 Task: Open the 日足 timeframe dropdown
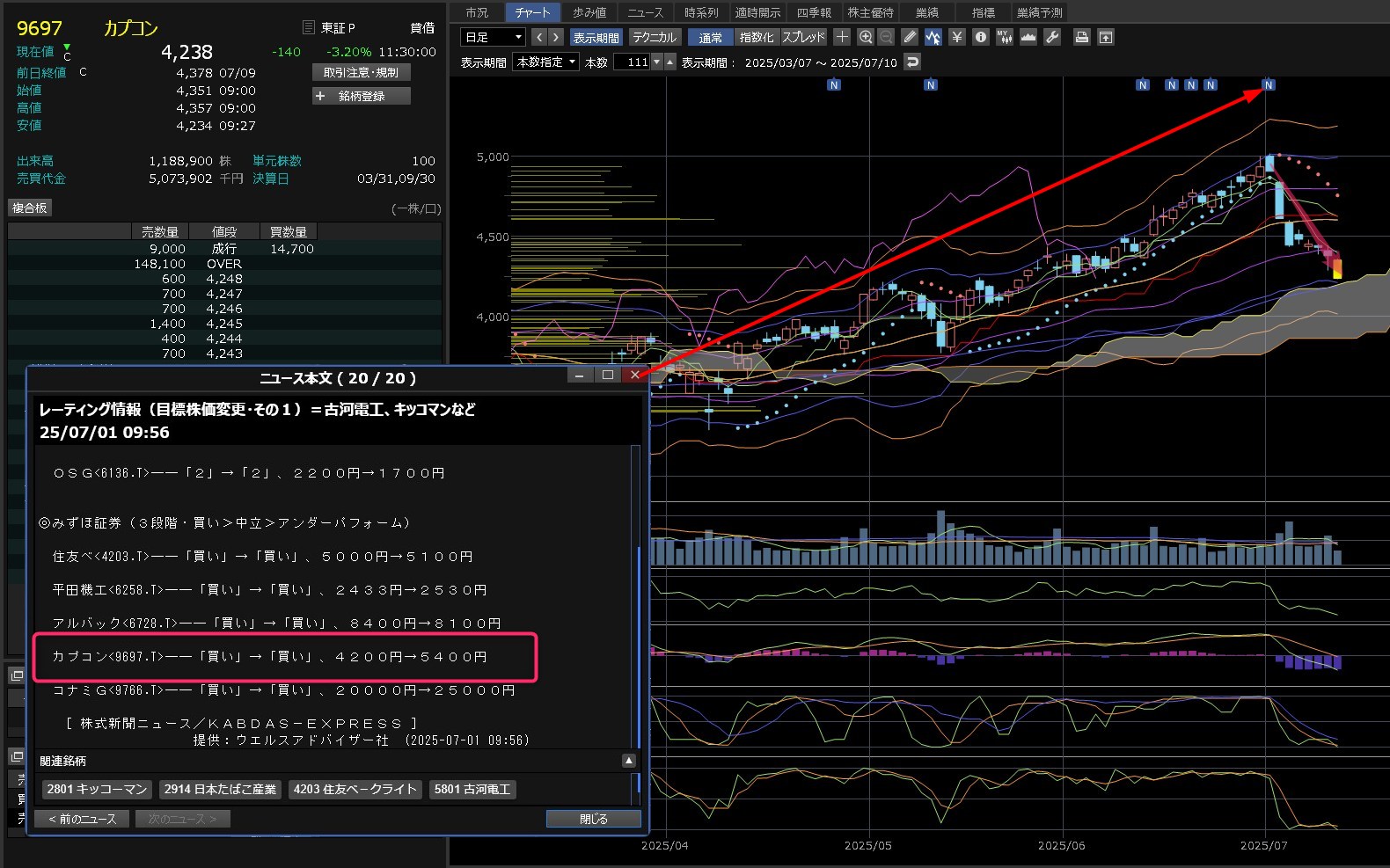click(x=493, y=37)
